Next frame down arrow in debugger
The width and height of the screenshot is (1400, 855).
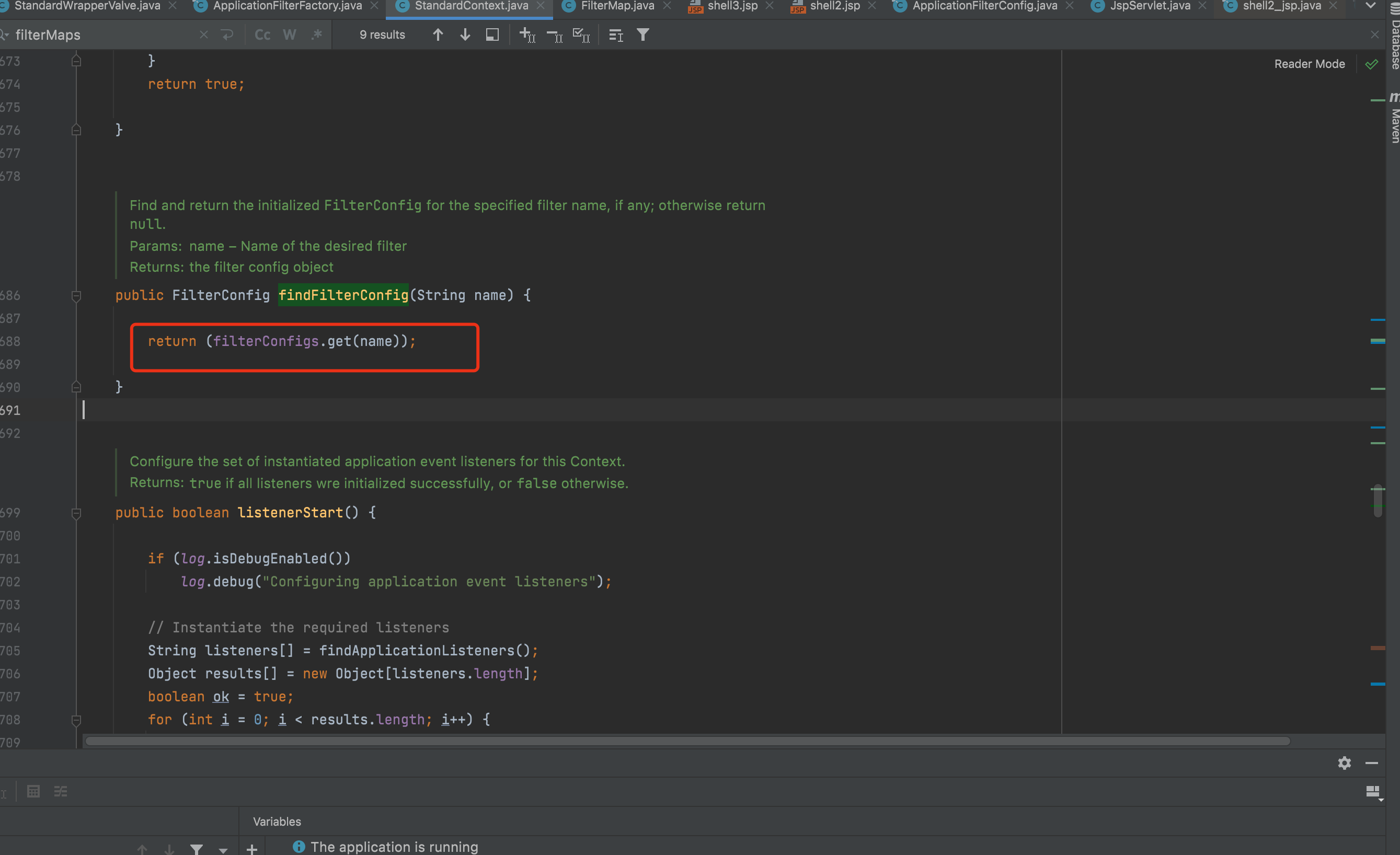(x=169, y=849)
